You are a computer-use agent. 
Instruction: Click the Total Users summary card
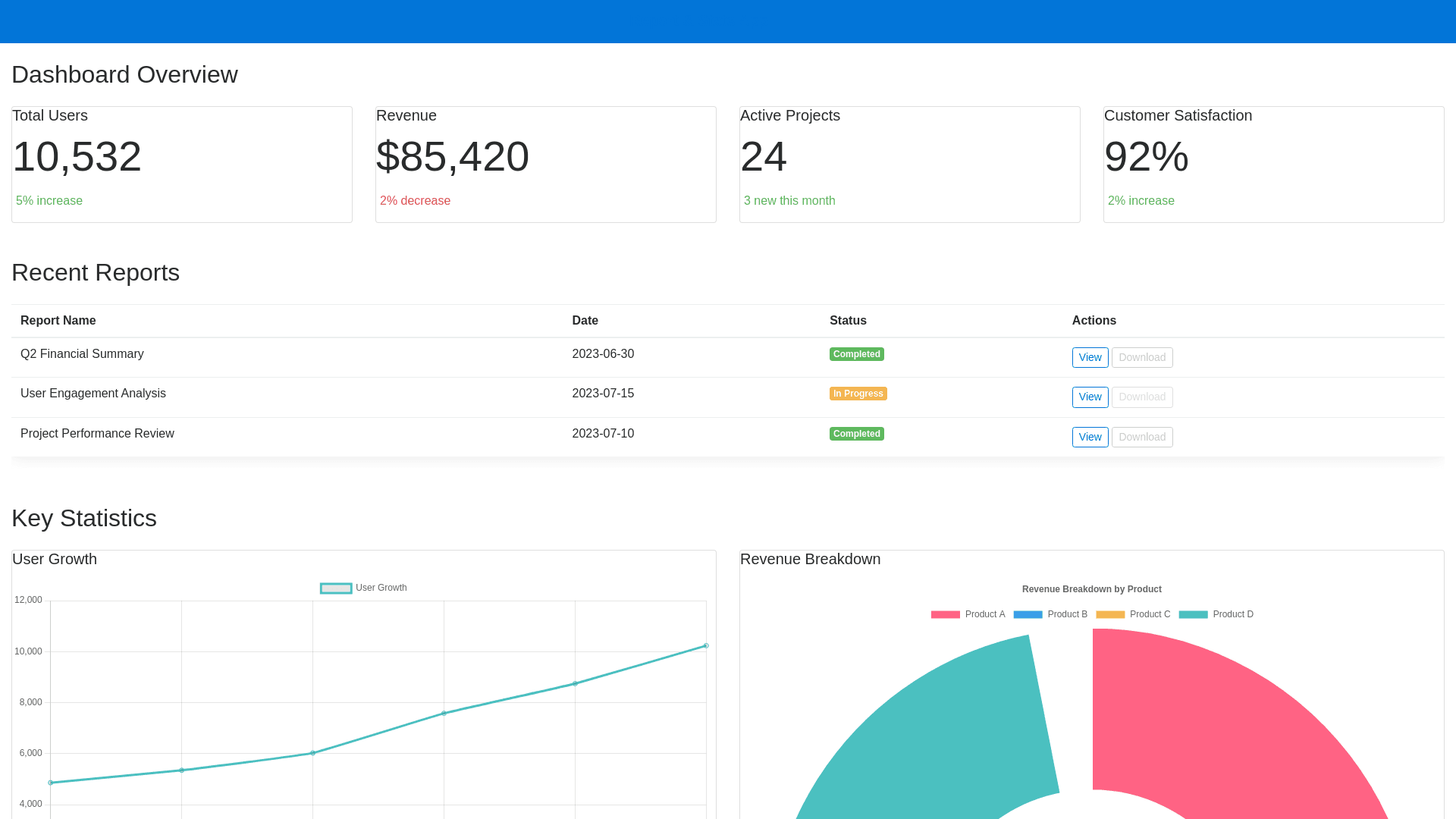click(181, 164)
